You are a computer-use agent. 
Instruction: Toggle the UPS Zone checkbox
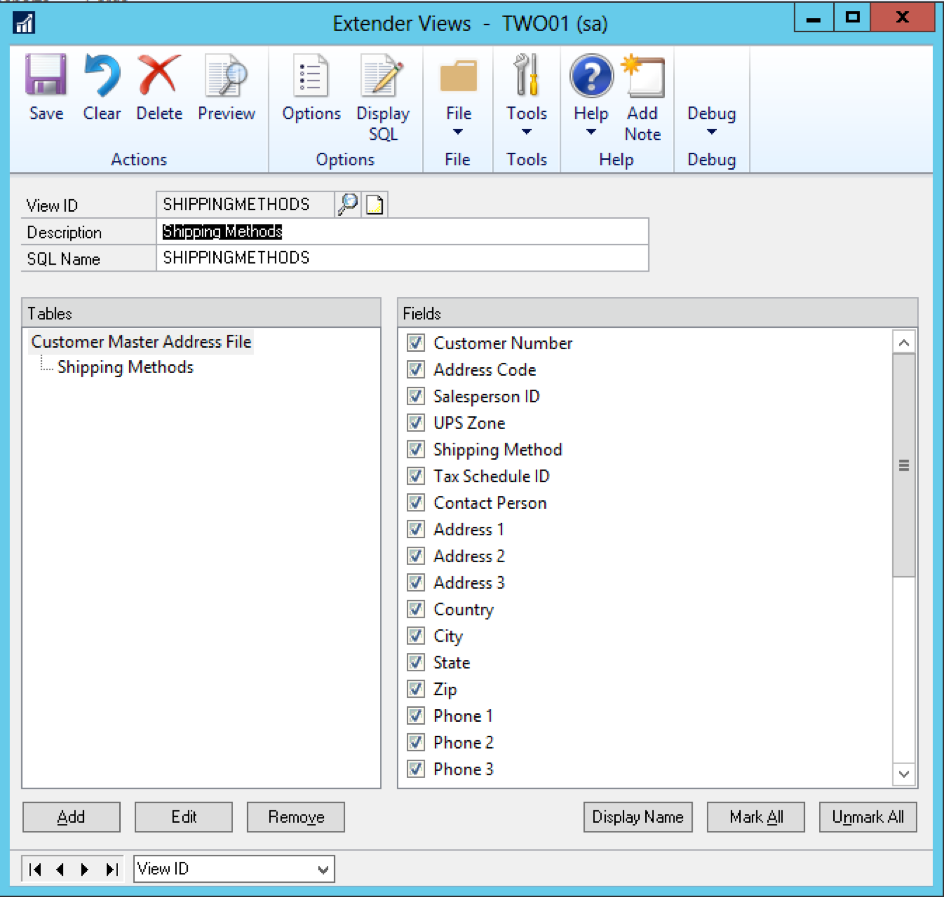point(415,423)
